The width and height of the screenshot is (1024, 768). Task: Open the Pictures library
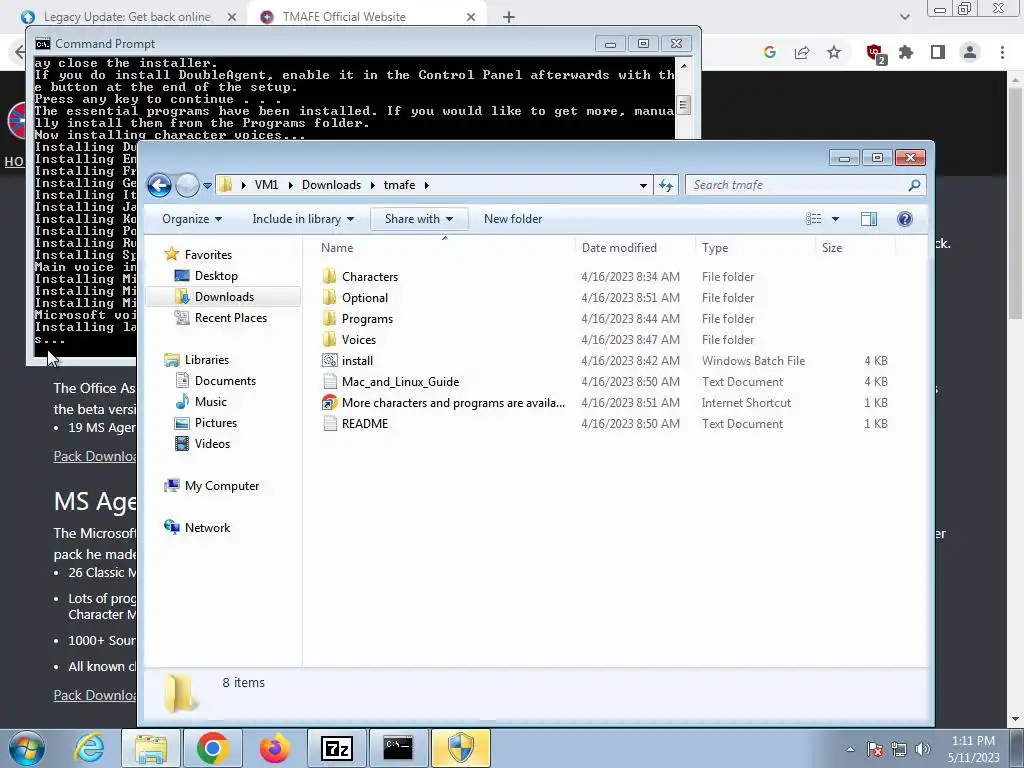216,423
